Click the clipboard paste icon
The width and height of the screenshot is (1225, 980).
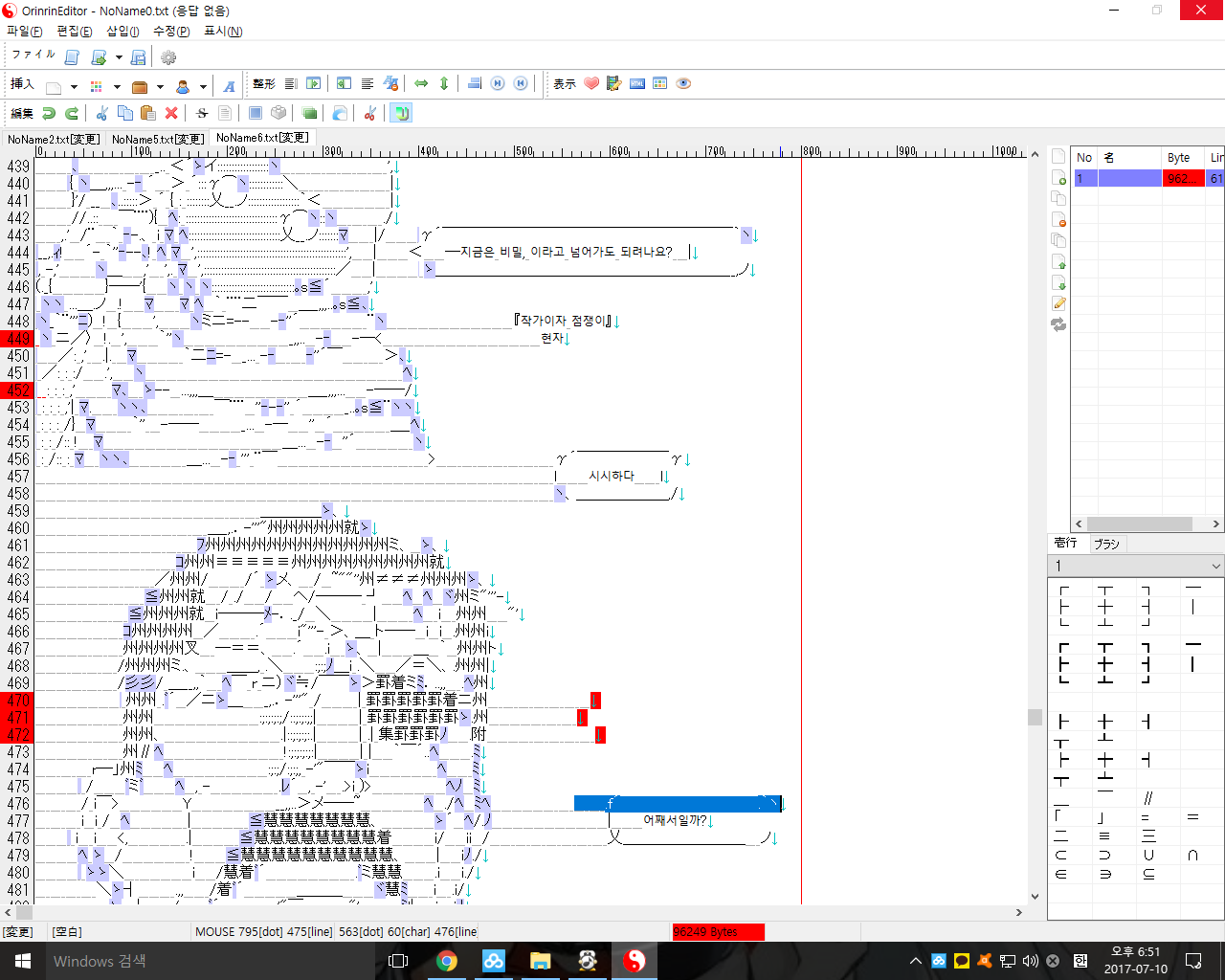[x=147, y=113]
